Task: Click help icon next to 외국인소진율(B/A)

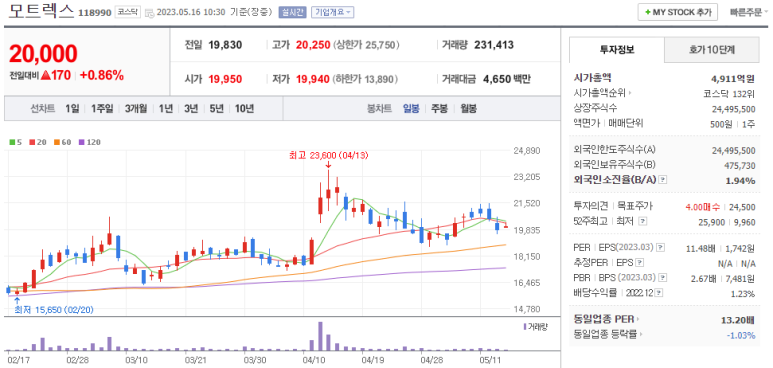Action: point(663,180)
